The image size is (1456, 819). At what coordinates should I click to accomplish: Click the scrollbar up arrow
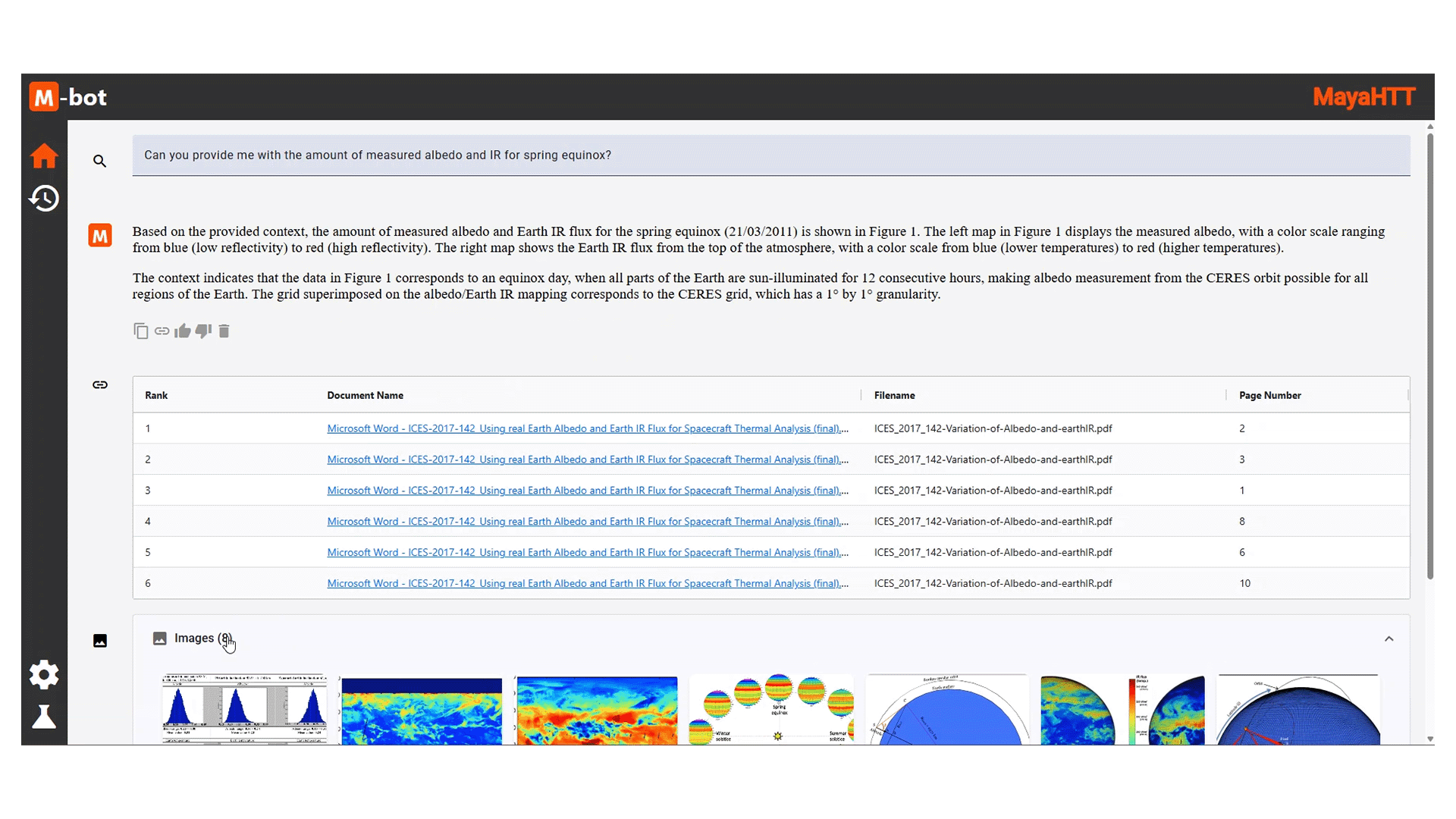click(1429, 127)
